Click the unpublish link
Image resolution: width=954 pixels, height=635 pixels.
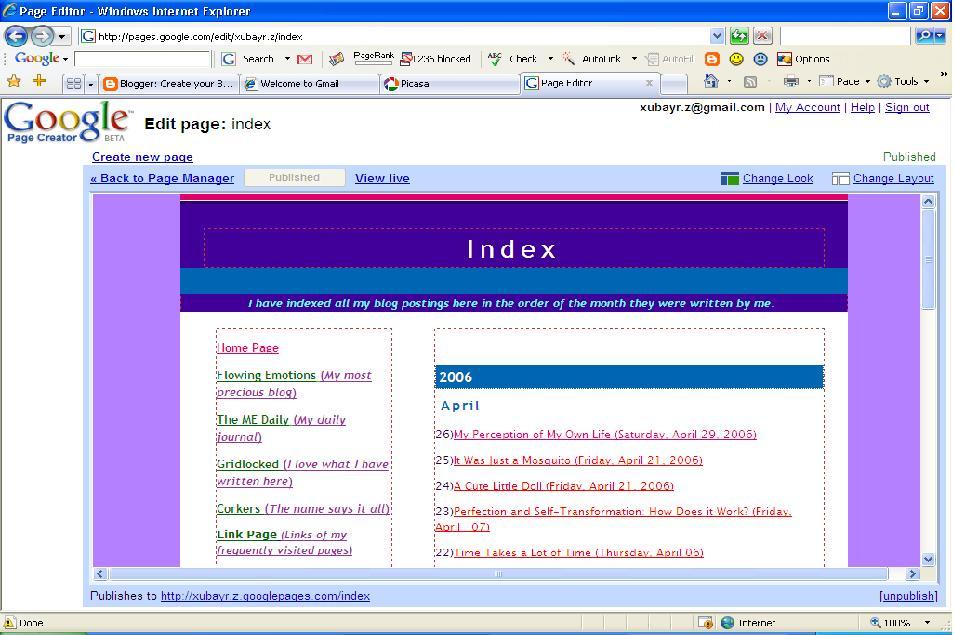pyautogui.click(x=908, y=596)
